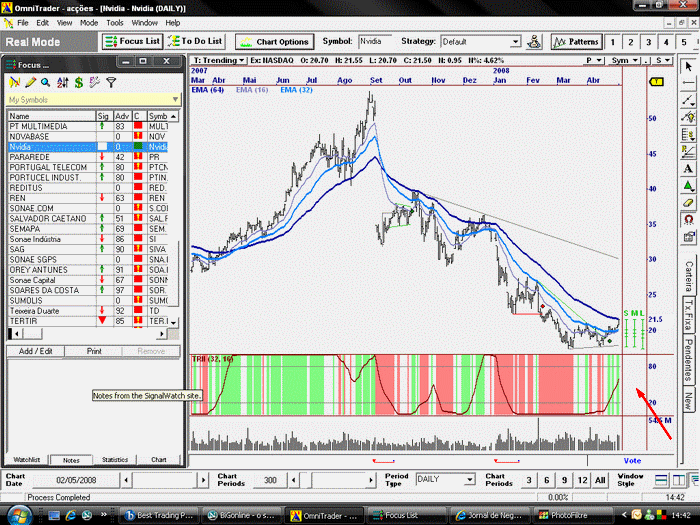Open Chart Options
Viewport: 700px width, 525px height.
[x=275, y=42]
